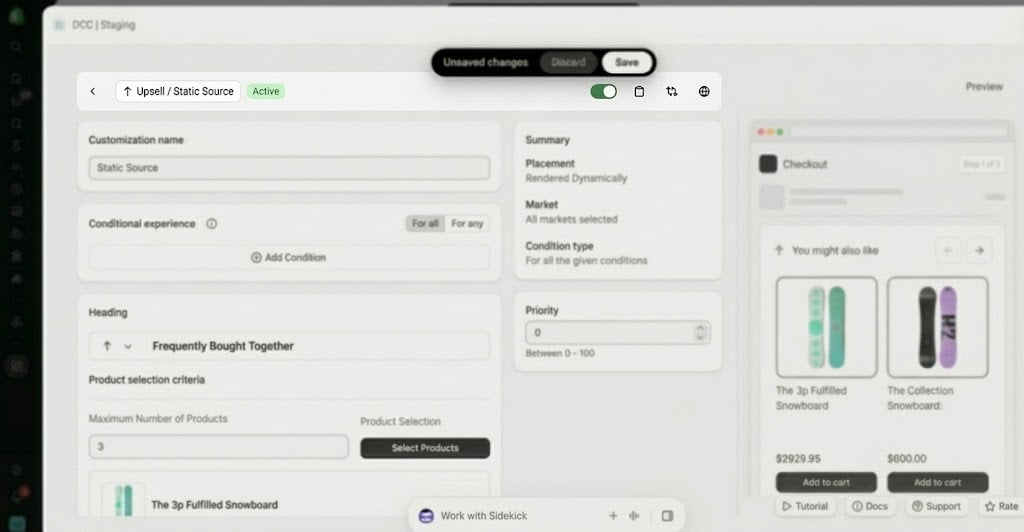This screenshot has height=532, width=1024.
Task: Focus the Frequently Bought Together heading field
Action: 289,346
